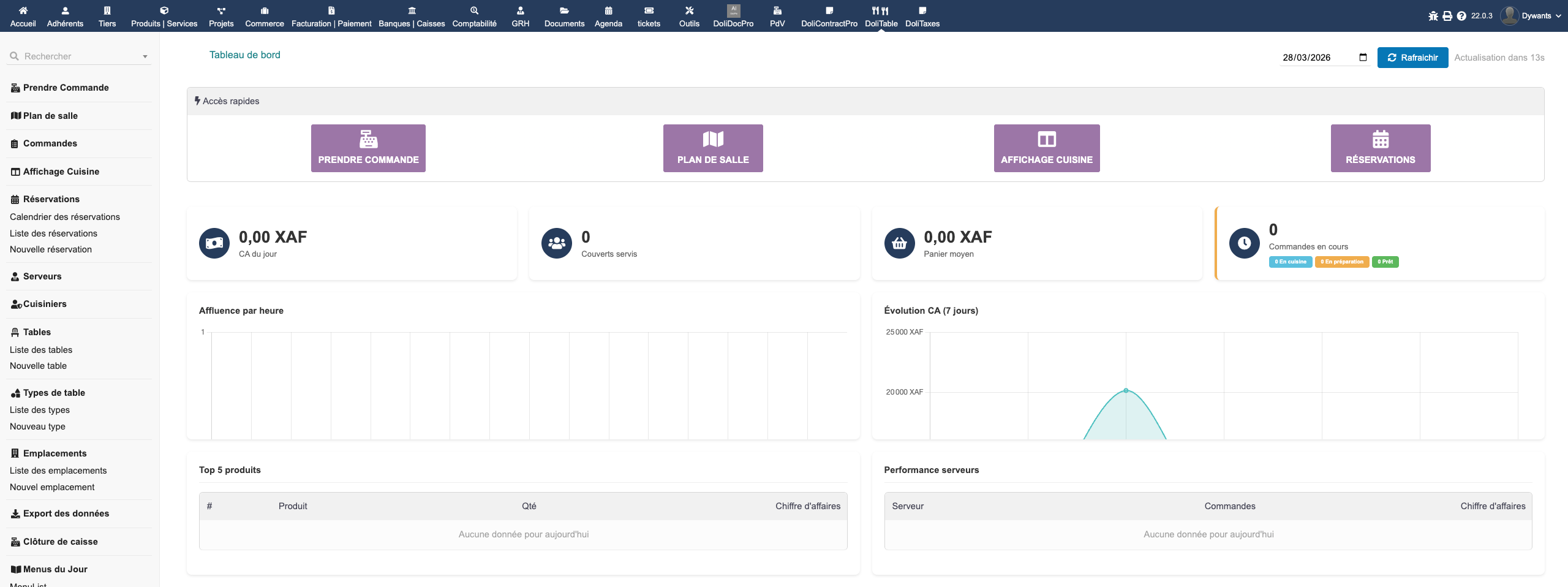Screen dimensions: 1568x587
Task: Open the Comptabilité top menu
Action: click(474, 17)
